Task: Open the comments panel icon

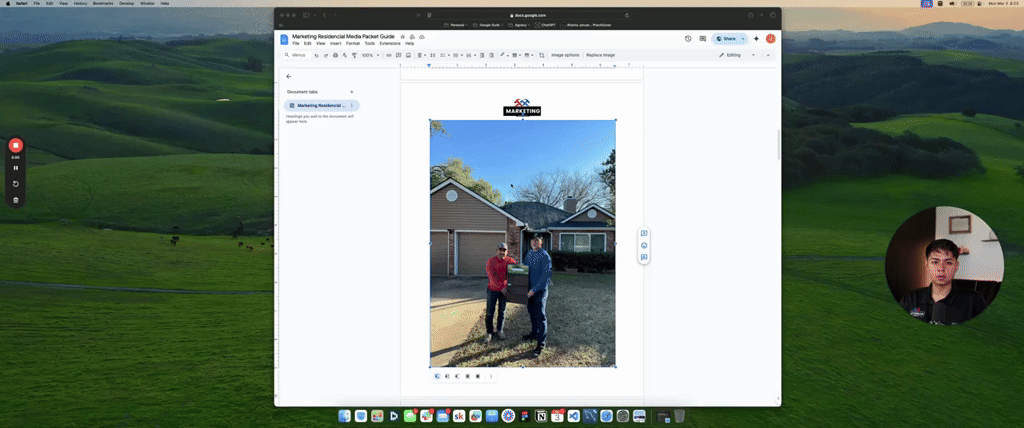Action: coord(703,39)
